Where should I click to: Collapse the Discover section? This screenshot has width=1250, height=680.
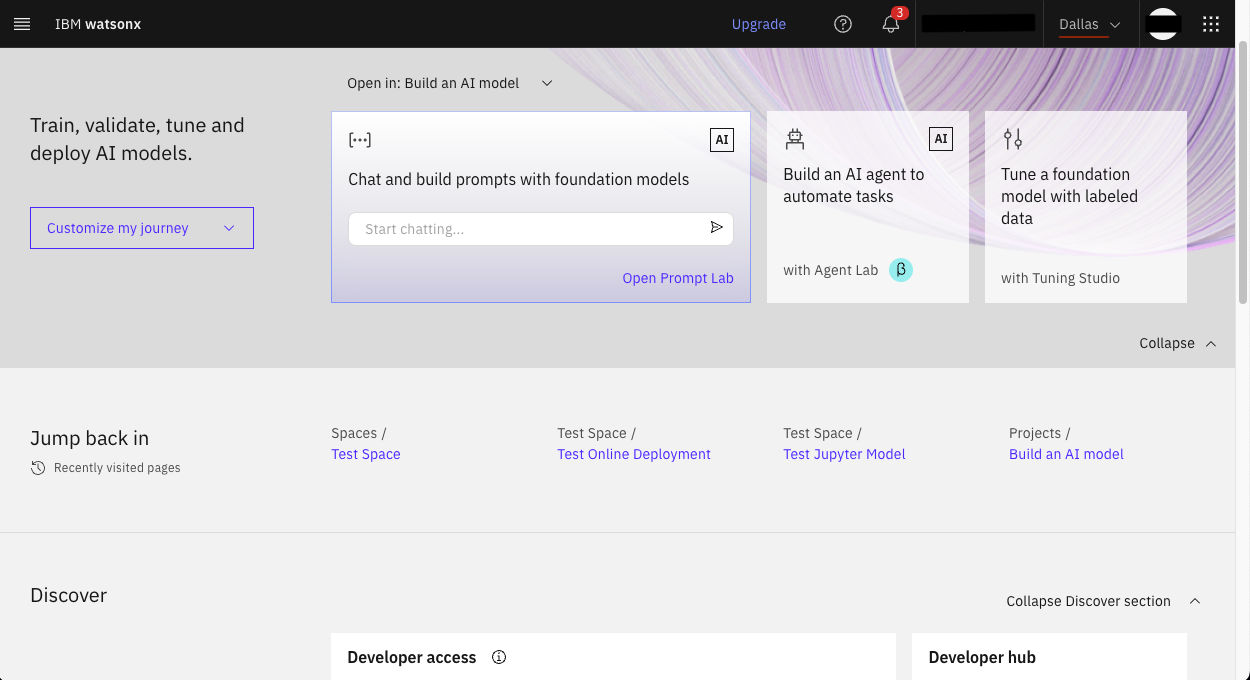tap(1103, 601)
